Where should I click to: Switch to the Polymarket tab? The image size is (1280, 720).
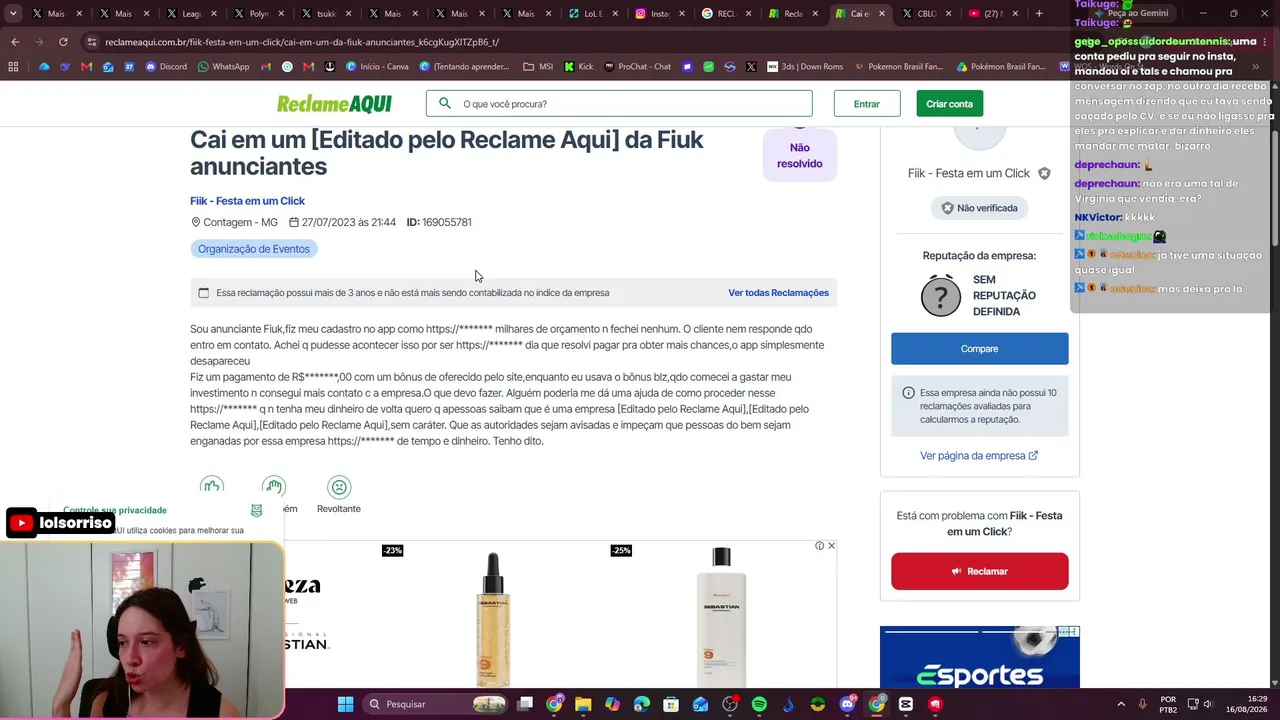coord(259,14)
